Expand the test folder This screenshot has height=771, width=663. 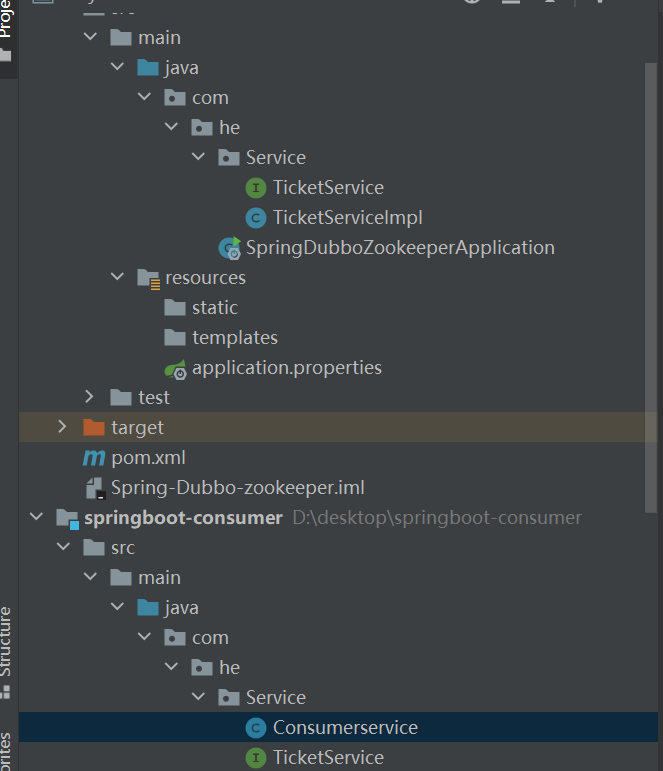click(x=91, y=398)
